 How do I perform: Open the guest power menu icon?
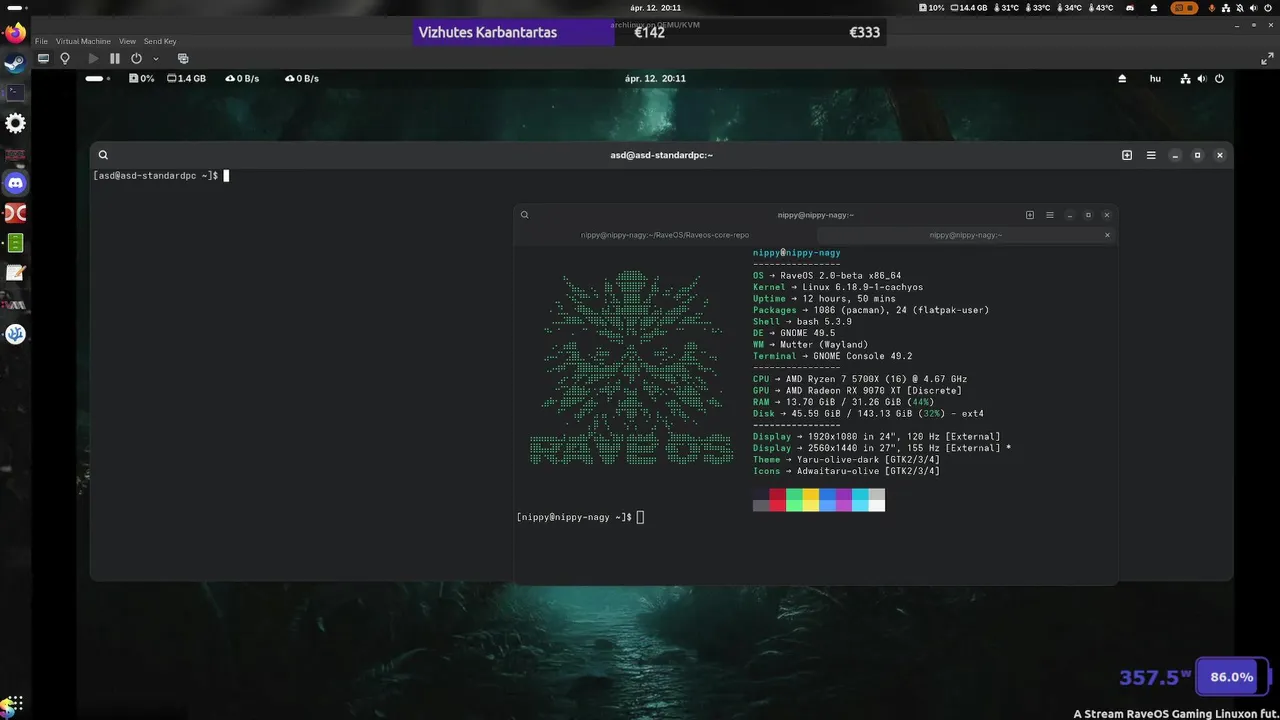tap(1219, 78)
